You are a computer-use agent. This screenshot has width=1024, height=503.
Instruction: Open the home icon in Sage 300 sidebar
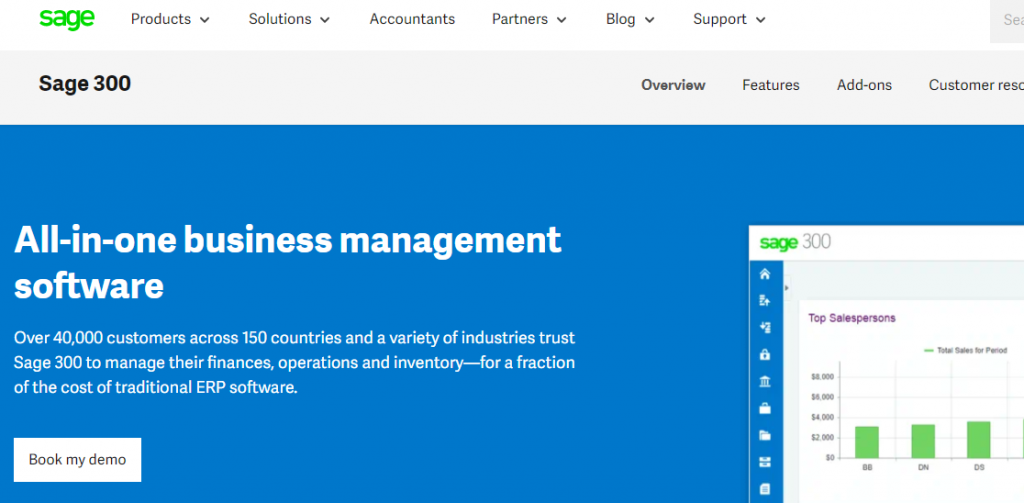pos(765,274)
